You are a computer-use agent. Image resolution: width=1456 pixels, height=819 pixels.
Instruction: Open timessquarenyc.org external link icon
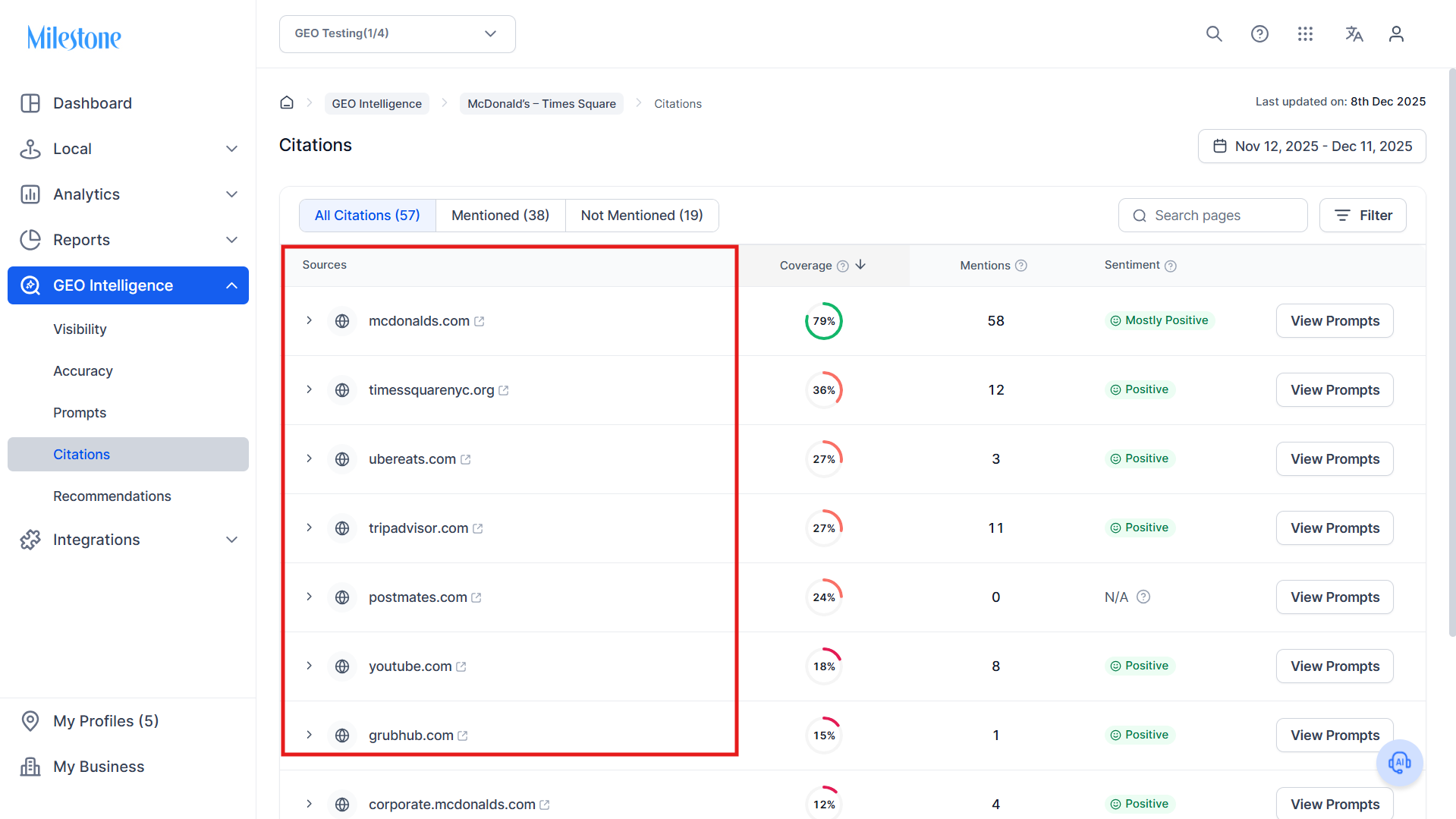(504, 391)
